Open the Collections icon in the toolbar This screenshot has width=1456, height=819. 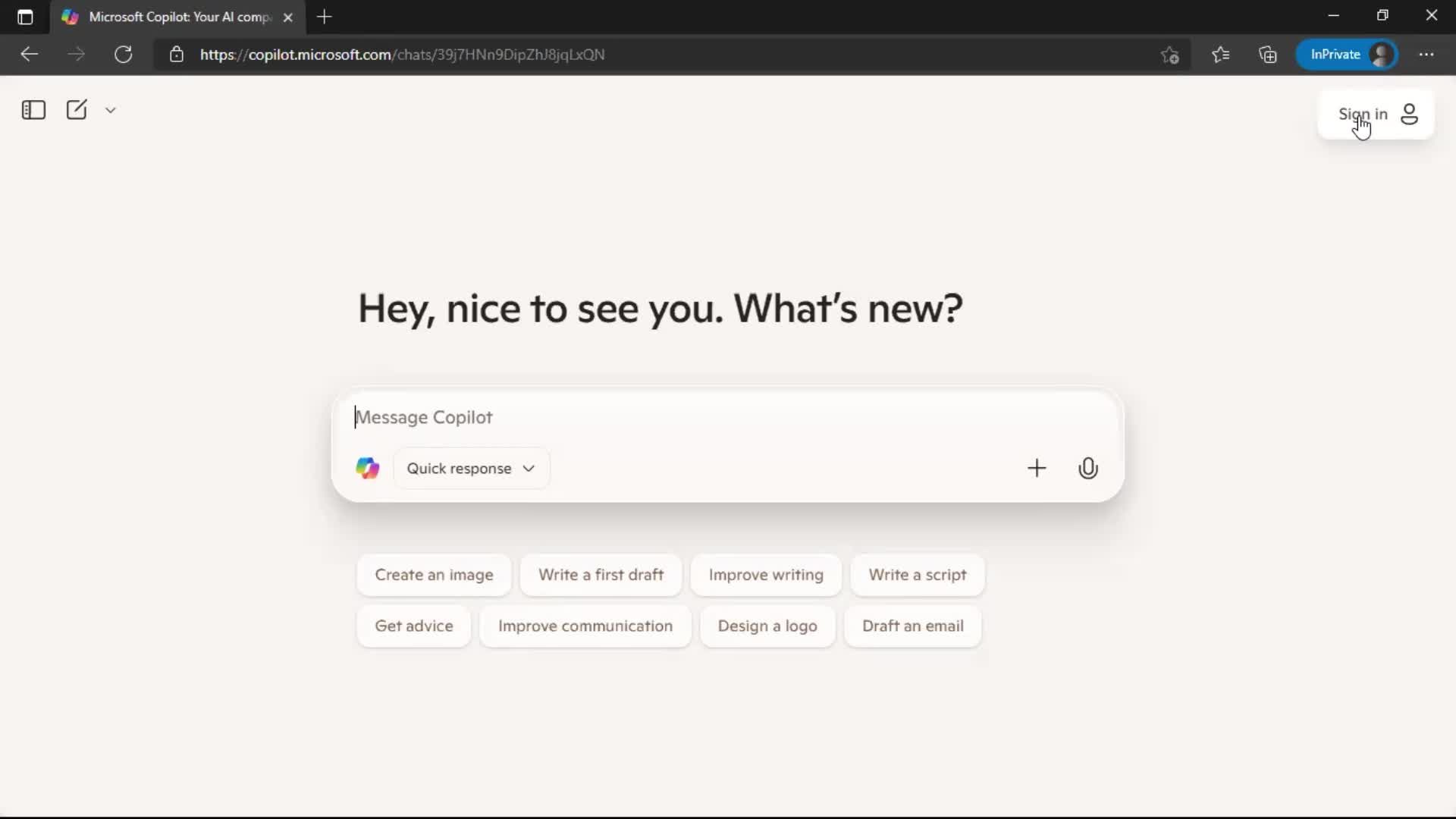[1268, 55]
